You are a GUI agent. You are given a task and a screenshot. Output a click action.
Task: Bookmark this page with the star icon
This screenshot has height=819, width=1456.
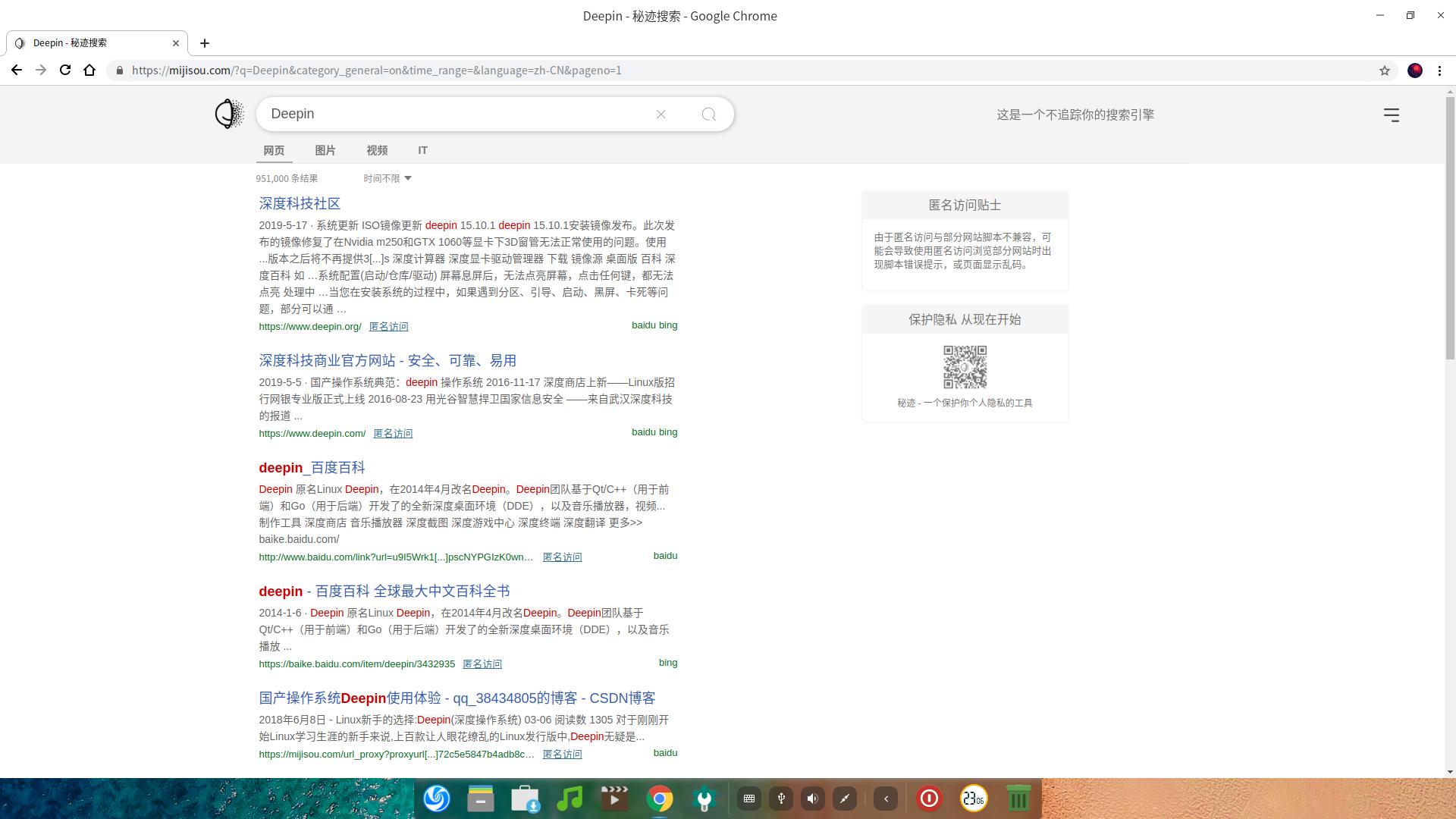point(1385,71)
